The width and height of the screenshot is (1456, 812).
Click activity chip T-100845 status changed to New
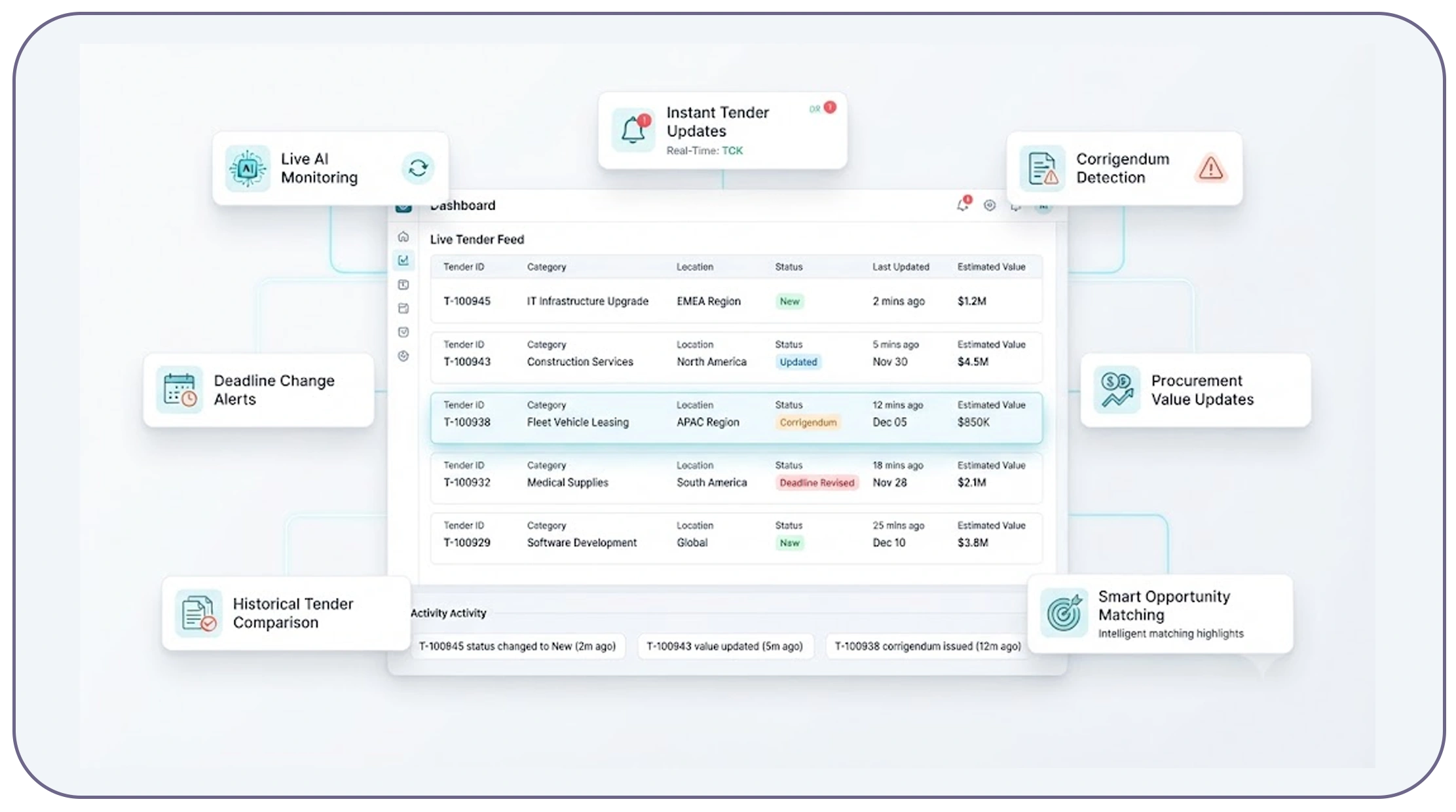pyautogui.click(x=517, y=646)
